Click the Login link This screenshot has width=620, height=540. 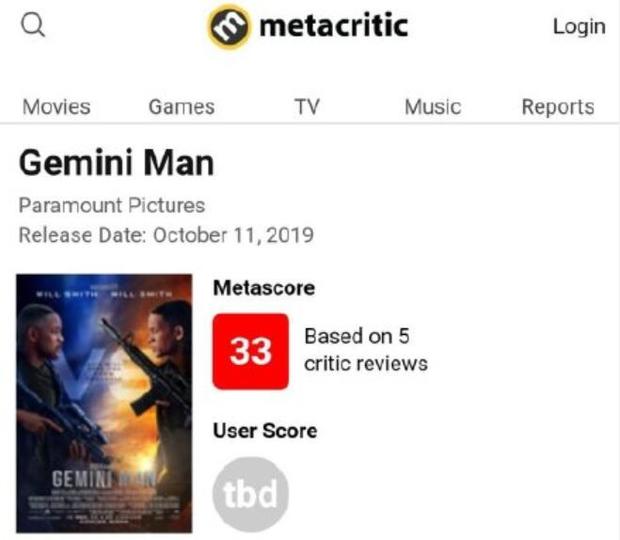[x=579, y=27]
